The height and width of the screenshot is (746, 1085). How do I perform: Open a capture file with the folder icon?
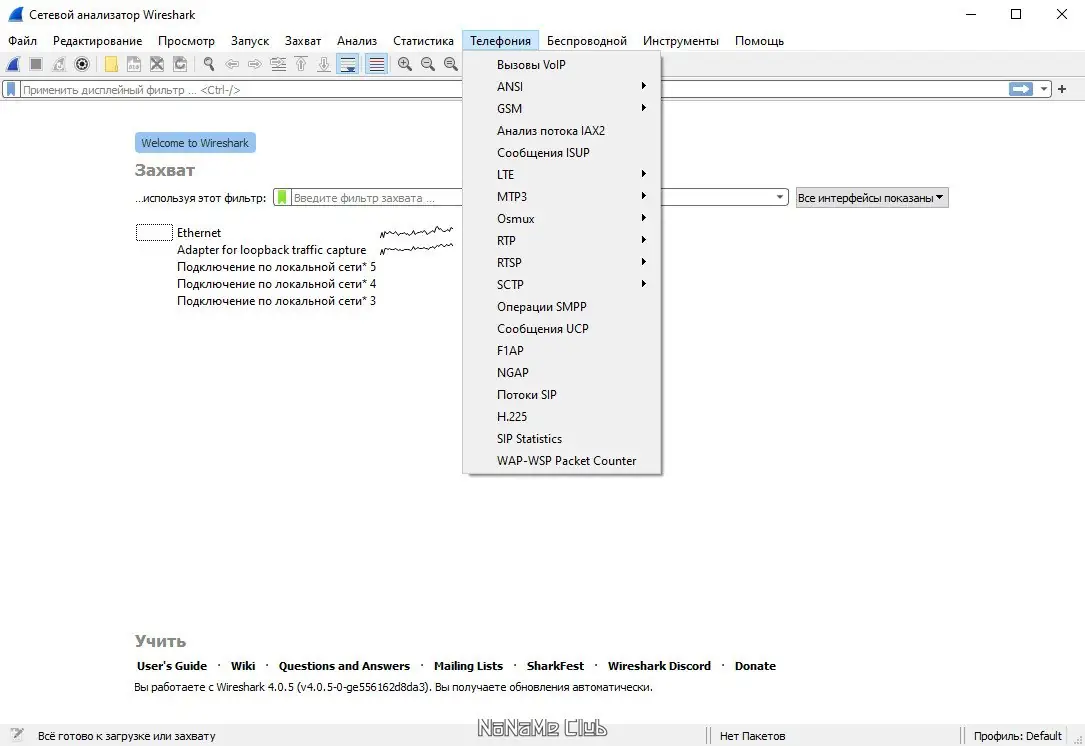pyautogui.click(x=111, y=64)
